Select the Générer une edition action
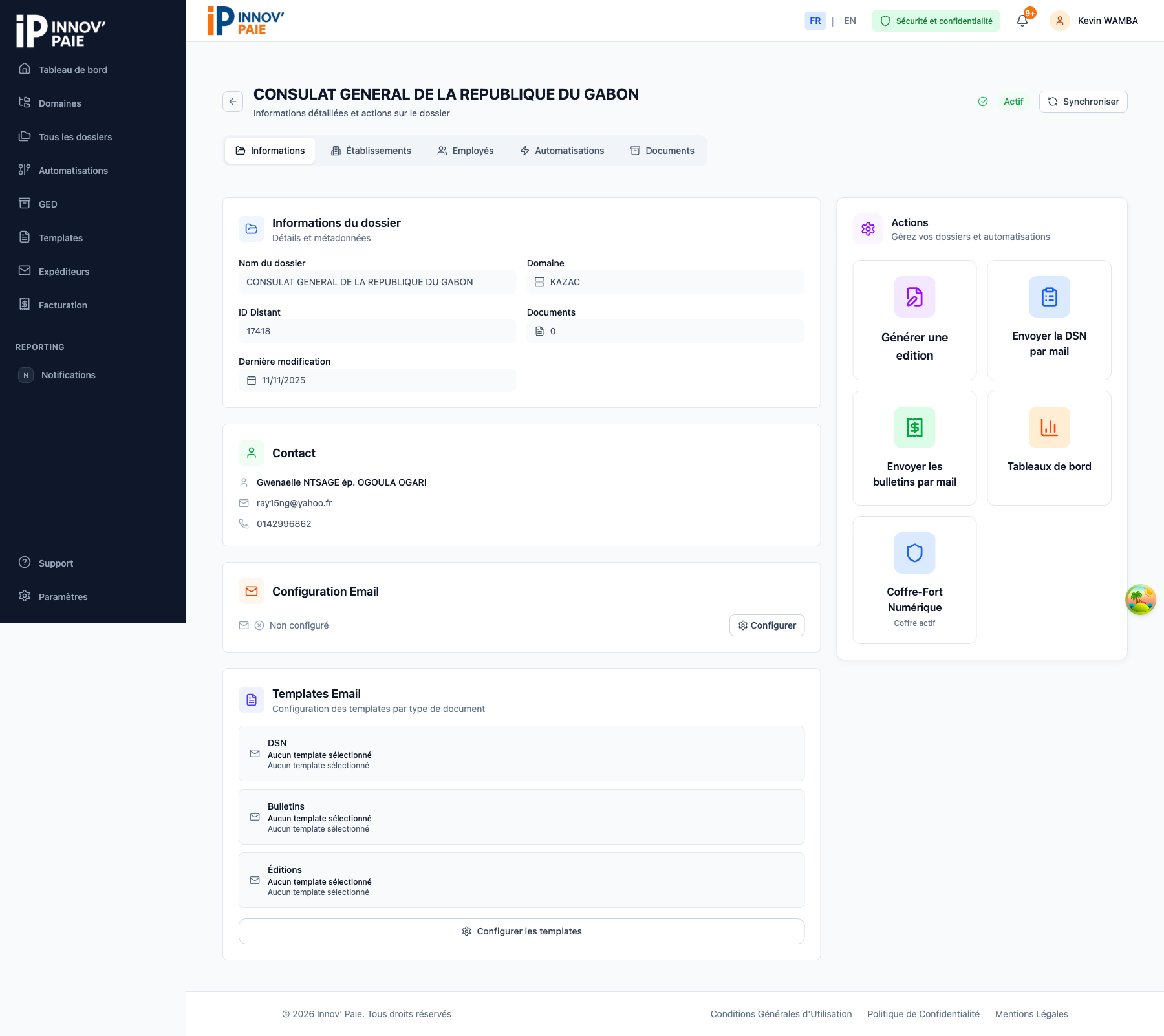 pos(914,320)
